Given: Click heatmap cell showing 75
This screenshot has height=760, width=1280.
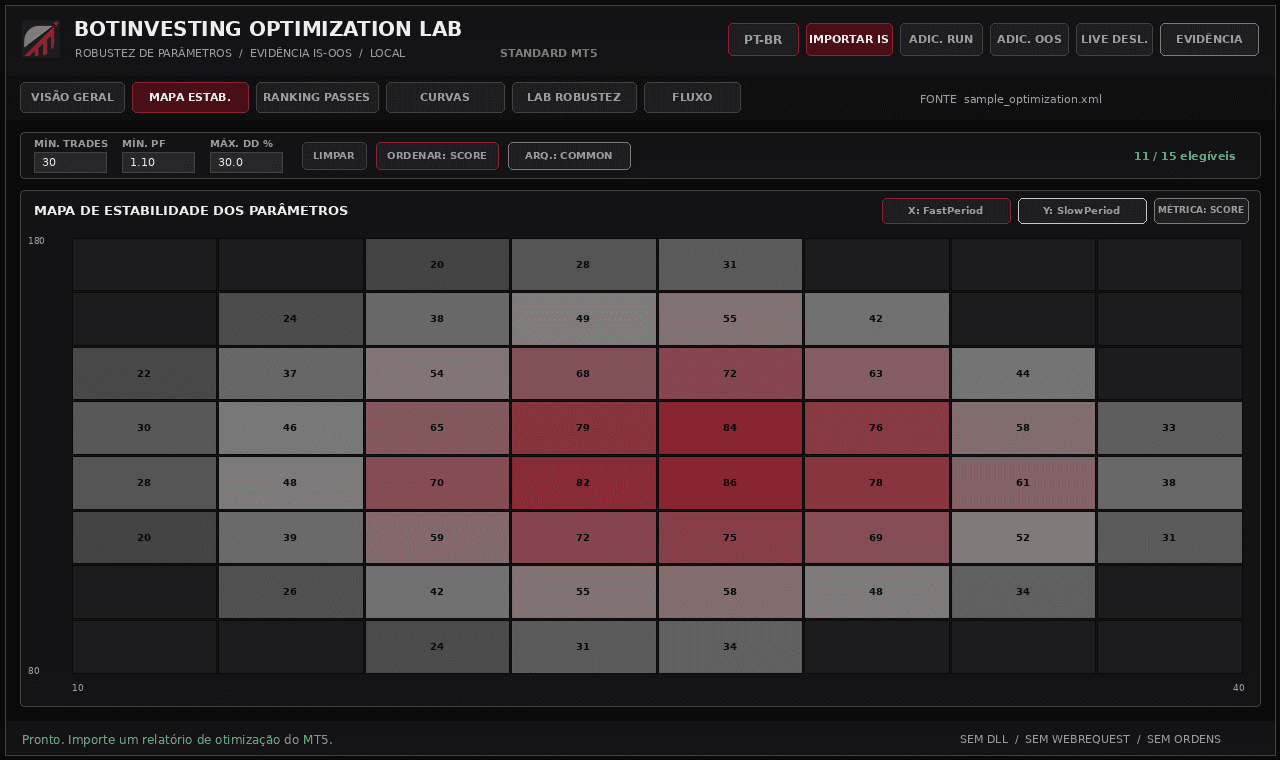Looking at the screenshot, I should coord(730,538).
